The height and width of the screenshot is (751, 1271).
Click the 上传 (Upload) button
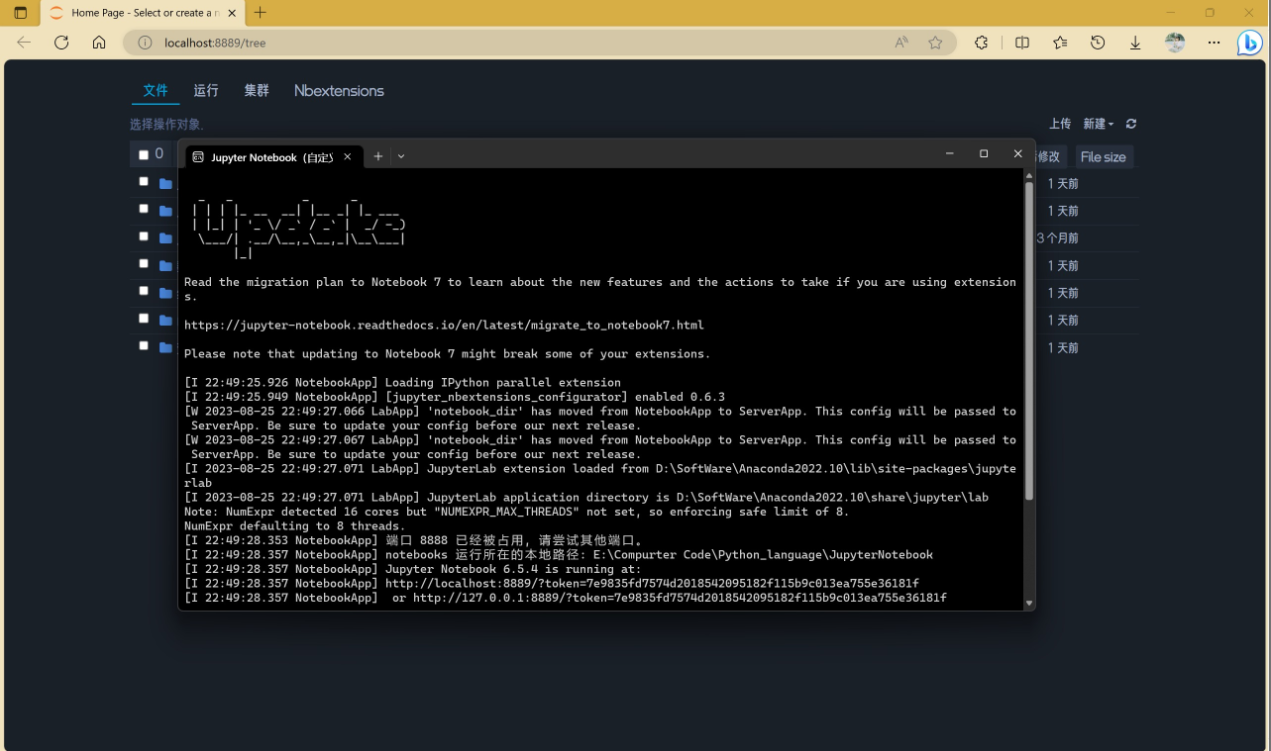[x=1059, y=124]
